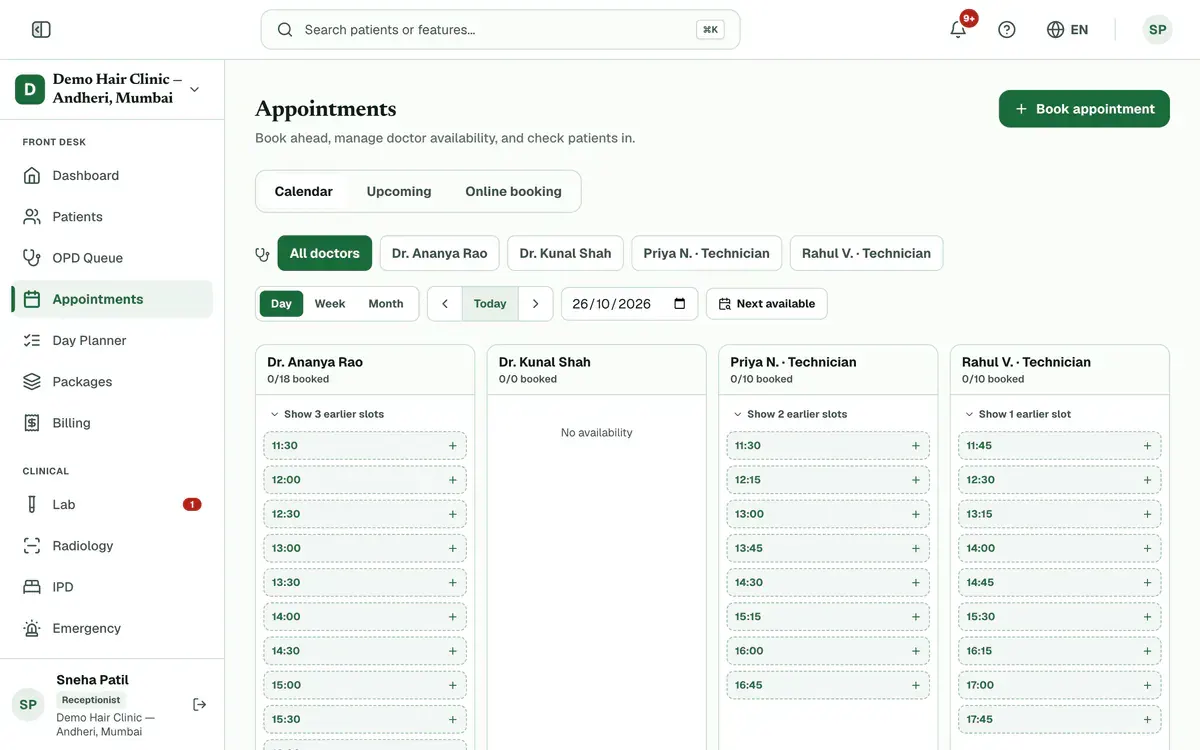Viewport: 1200px width, 750px height.
Task: Add appointment at Rahul V. 14:00 slot
Action: [x=1060, y=548]
